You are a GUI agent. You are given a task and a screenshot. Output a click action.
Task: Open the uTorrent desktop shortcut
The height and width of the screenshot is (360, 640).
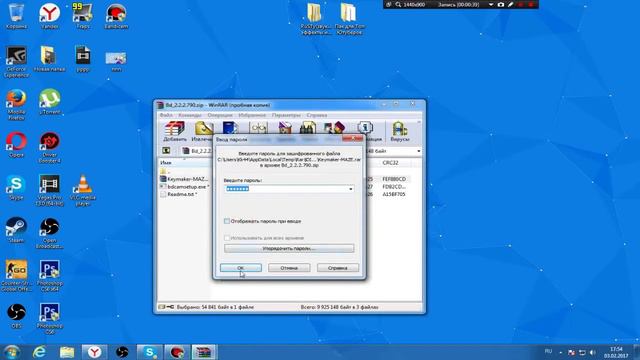(50, 102)
